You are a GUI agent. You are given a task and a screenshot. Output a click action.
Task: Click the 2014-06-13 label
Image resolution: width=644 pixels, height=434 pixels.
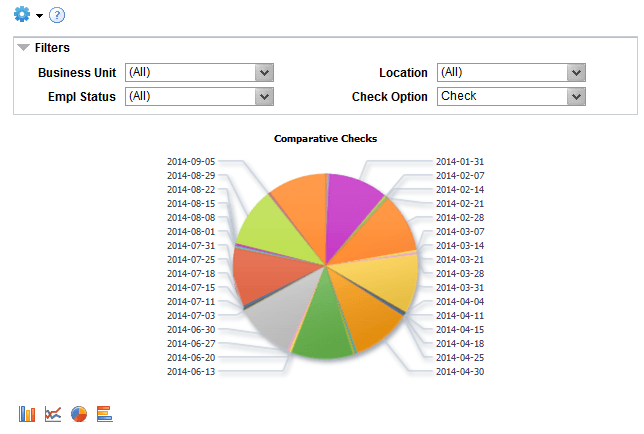(191, 372)
